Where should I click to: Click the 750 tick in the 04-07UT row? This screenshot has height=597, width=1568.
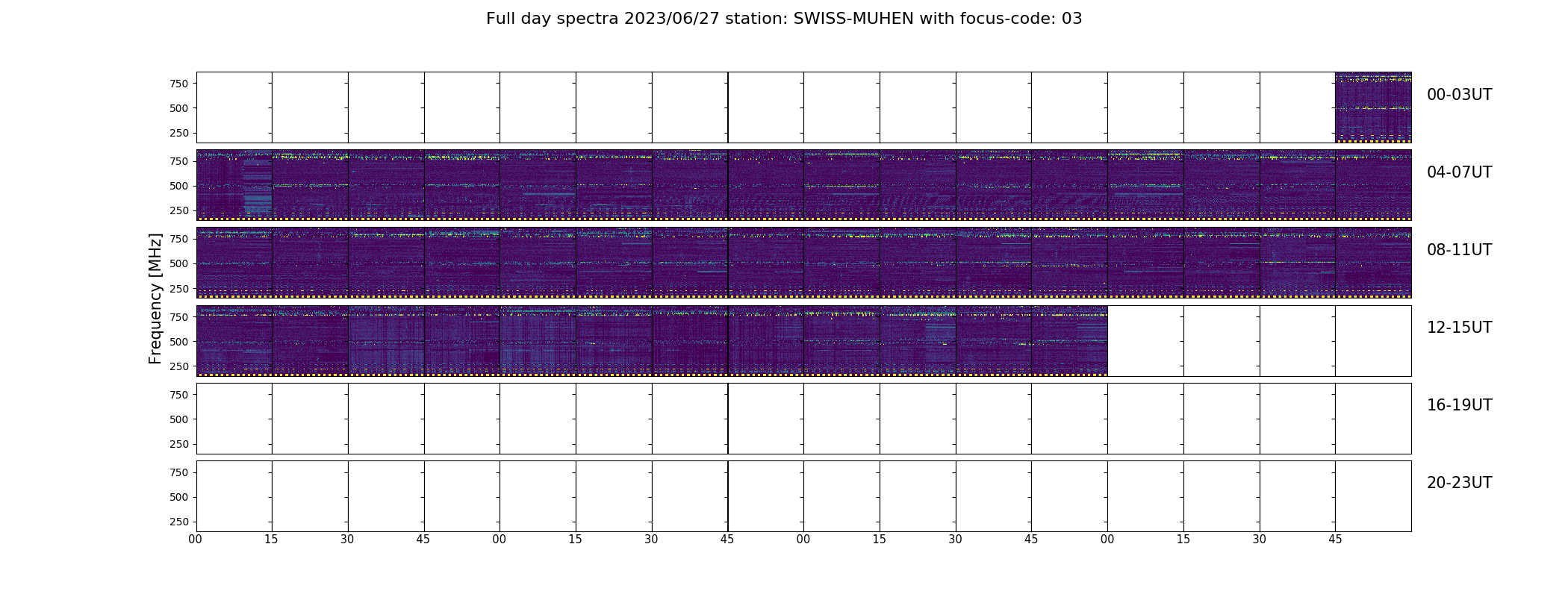pyautogui.click(x=178, y=161)
